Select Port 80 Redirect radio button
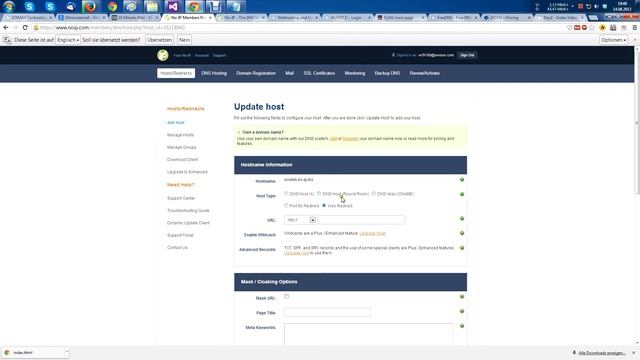 (286, 206)
